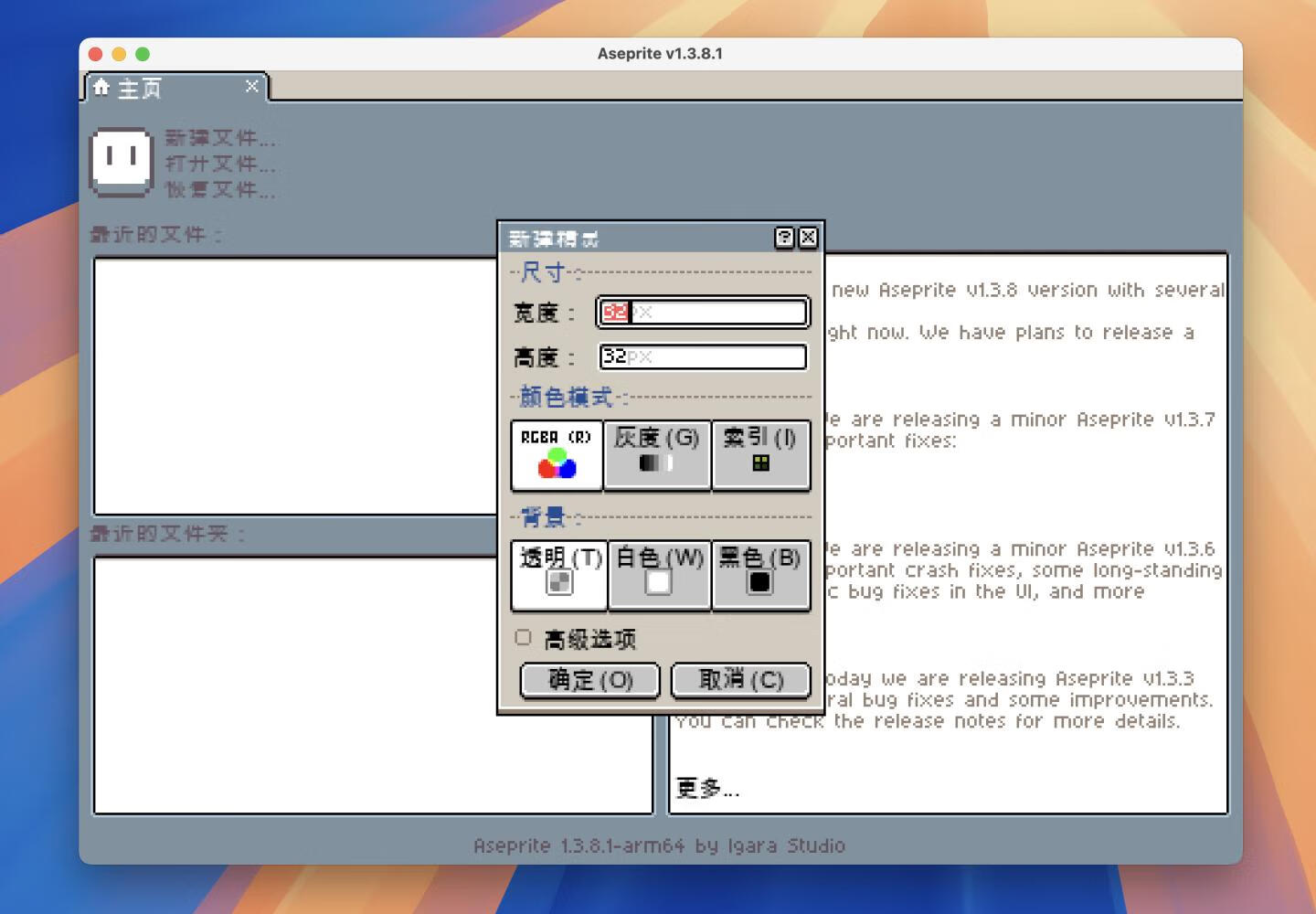Click news text mentioning Aseprite v1.3.7
Viewport: 1316px width, 914px height.
(1020, 430)
